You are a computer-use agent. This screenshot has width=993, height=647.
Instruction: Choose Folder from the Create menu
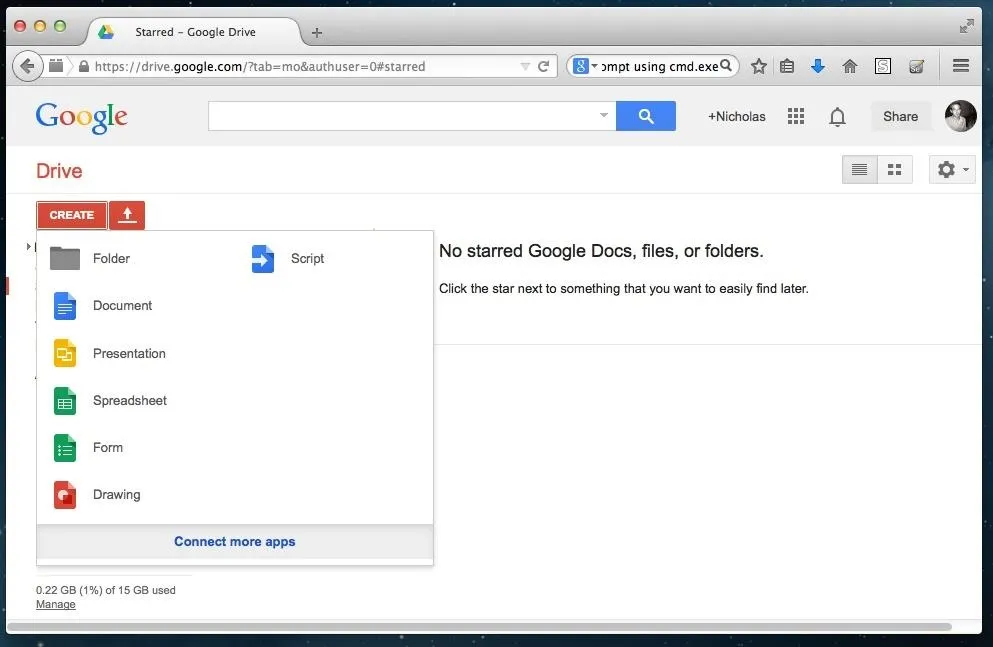(111, 258)
